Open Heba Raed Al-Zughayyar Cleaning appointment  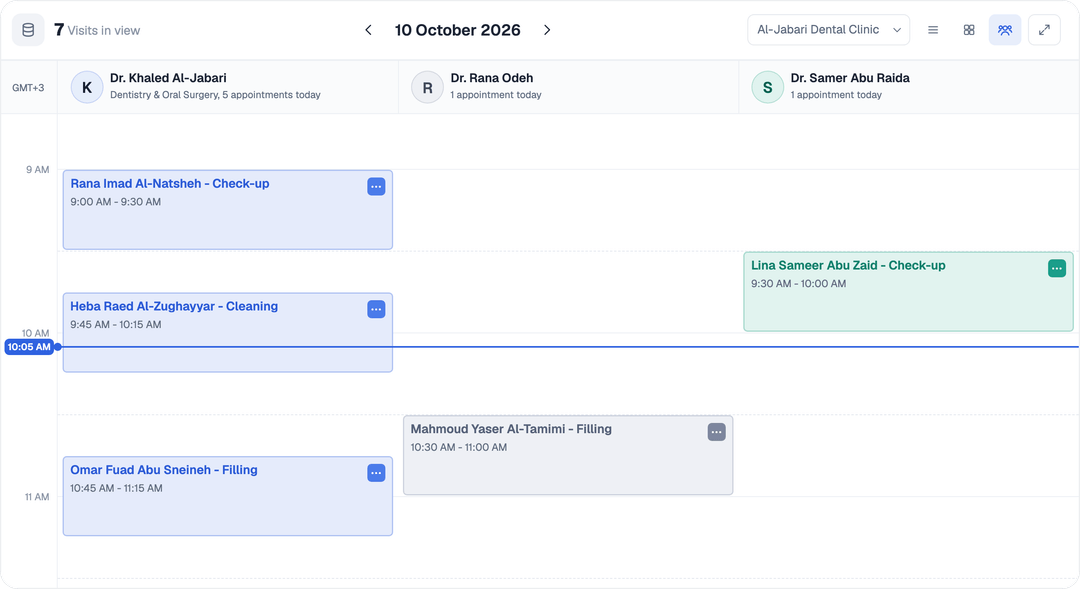[228, 333]
